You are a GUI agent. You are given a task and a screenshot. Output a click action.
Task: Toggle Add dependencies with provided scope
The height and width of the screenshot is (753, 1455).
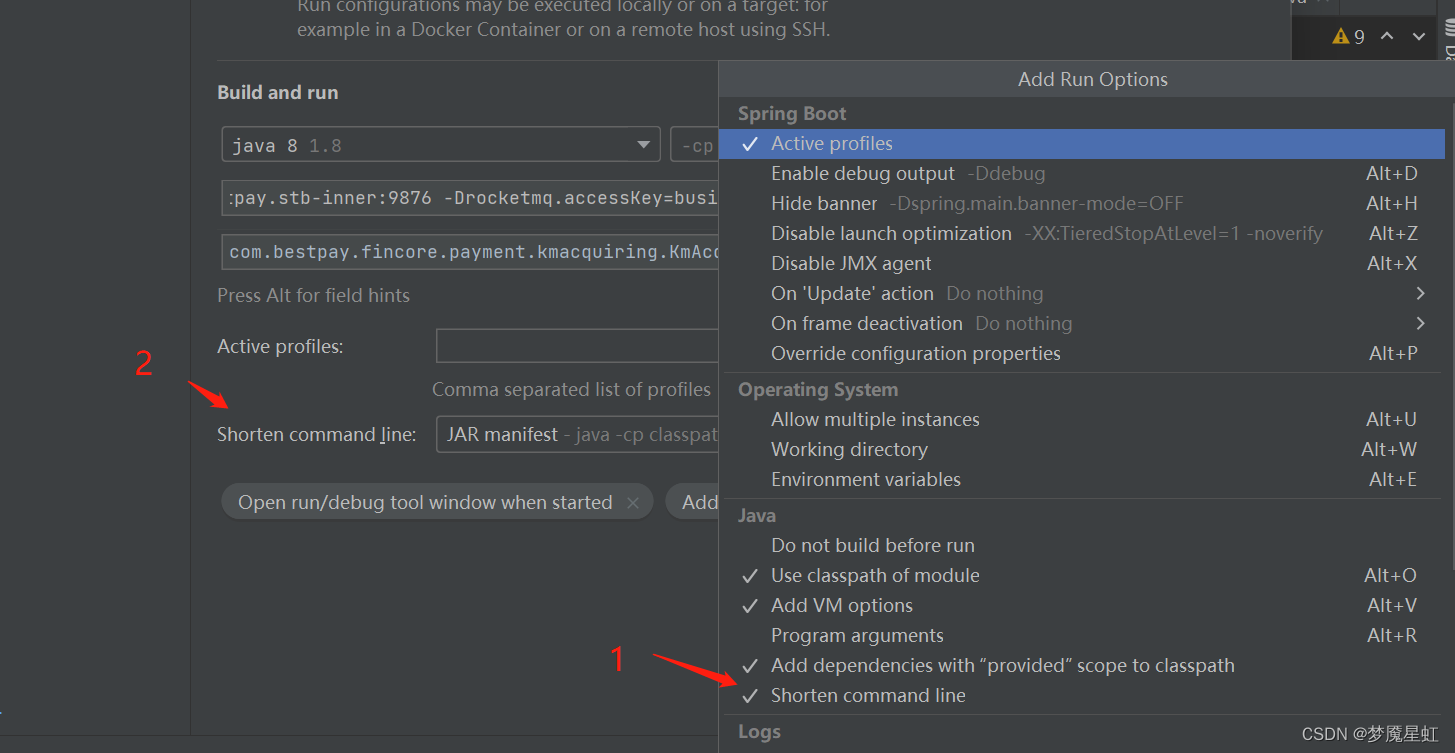pyautogui.click(x=1082, y=666)
